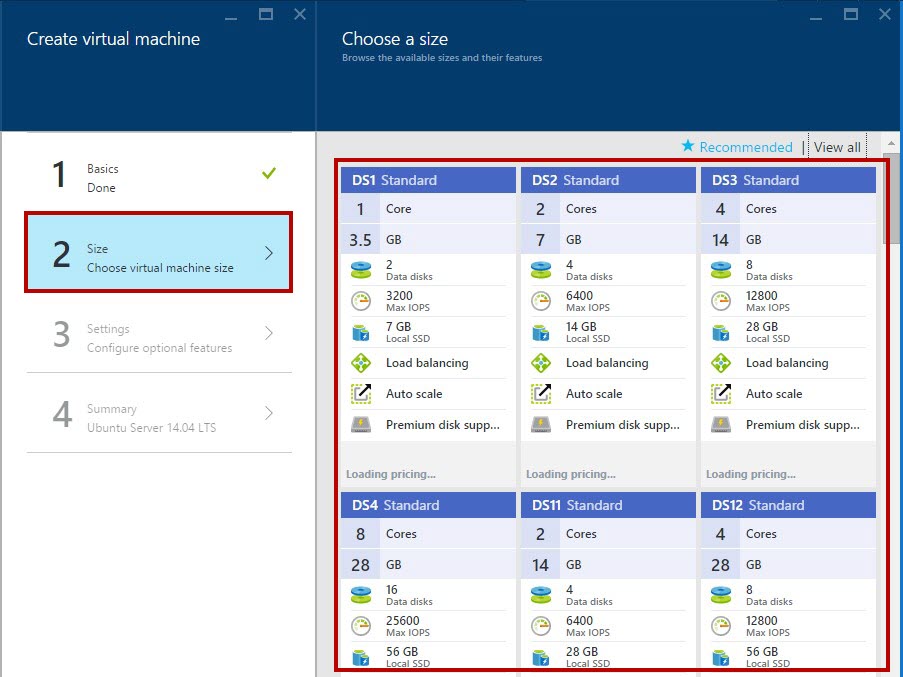Click the Auto scale icon in DS2 card
This screenshot has height=677, width=903.
click(541, 394)
